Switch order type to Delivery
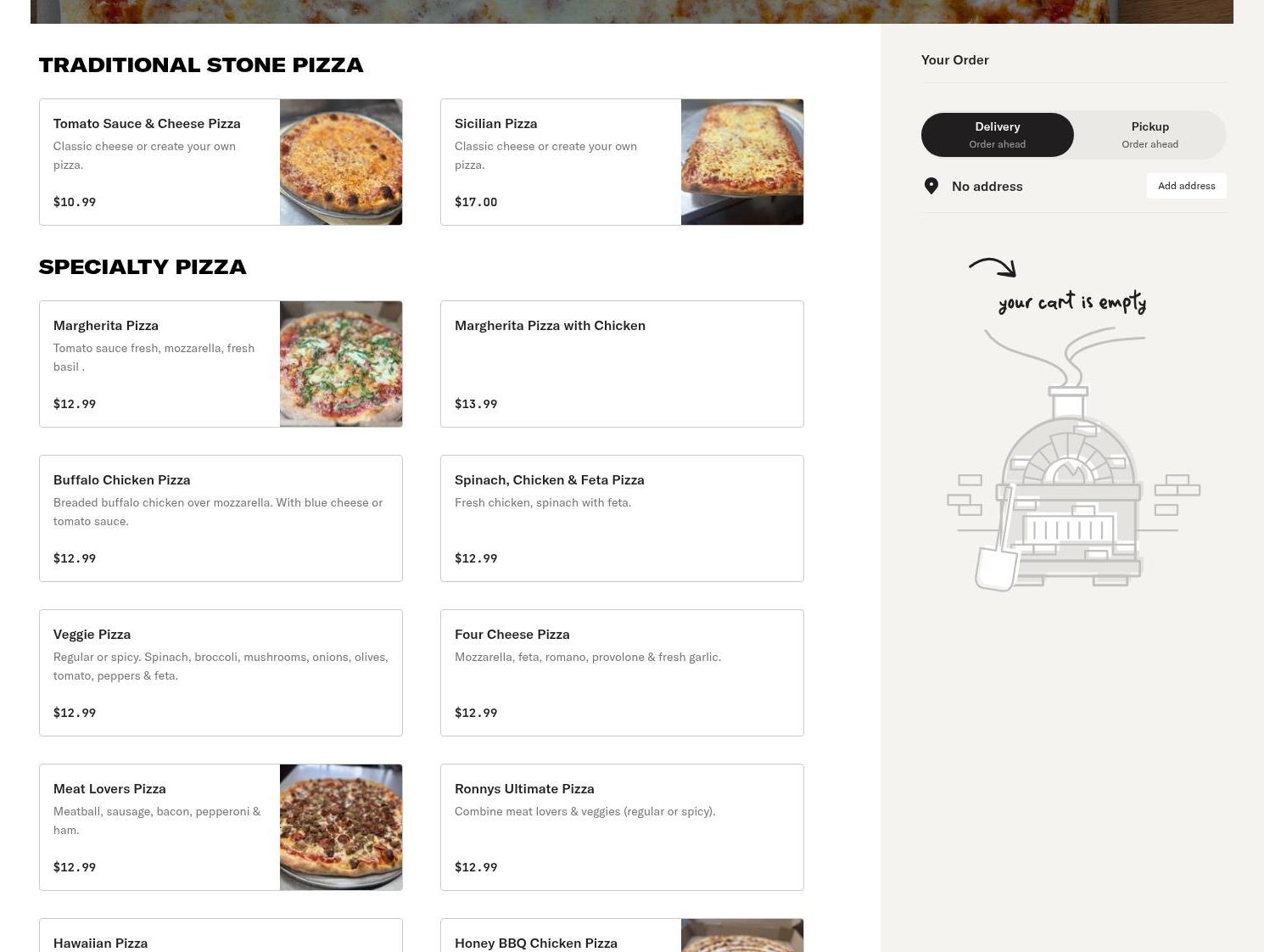The image size is (1264, 952). (997, 134)
